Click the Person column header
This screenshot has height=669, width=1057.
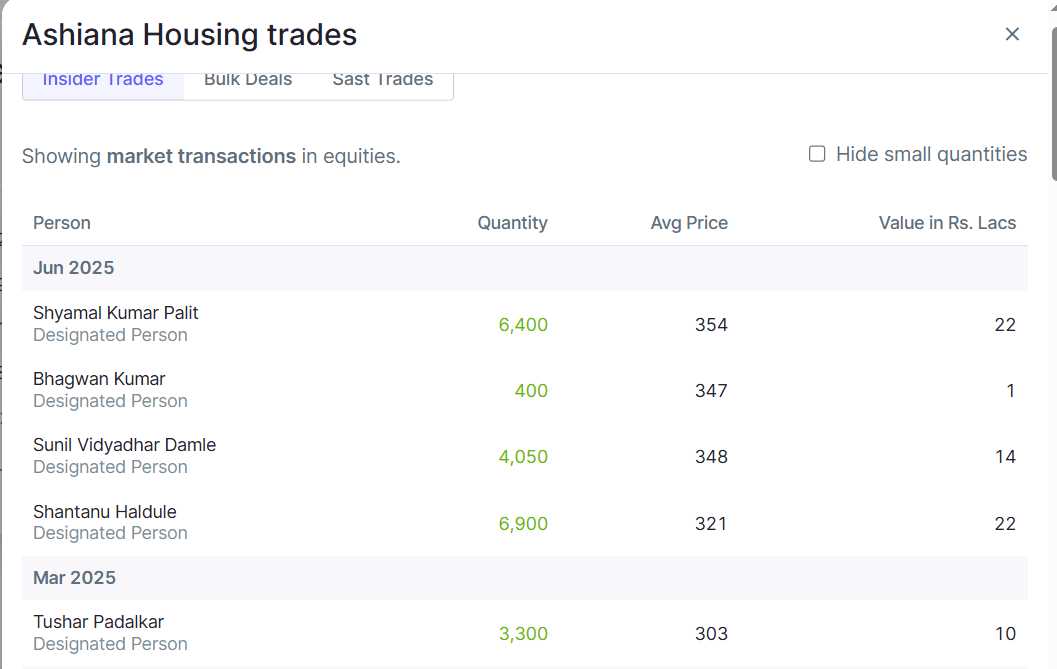coord(62,223)
